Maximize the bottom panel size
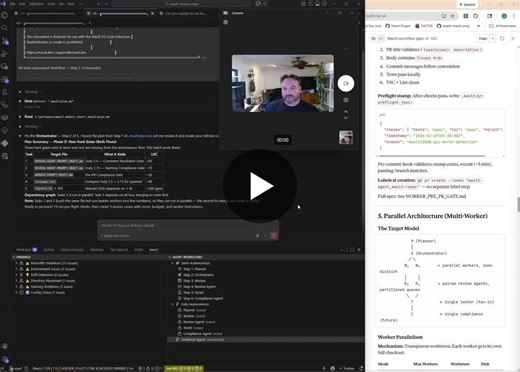Viewport: 520px width, 372px height. pos(352,250)
